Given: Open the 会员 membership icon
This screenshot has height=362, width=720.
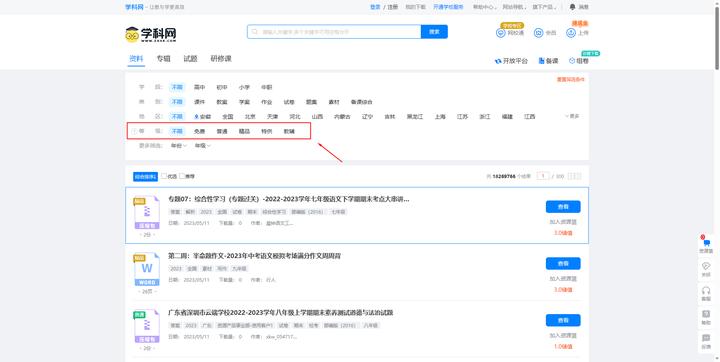Looking at the screenshot, I should coord(539,33).
